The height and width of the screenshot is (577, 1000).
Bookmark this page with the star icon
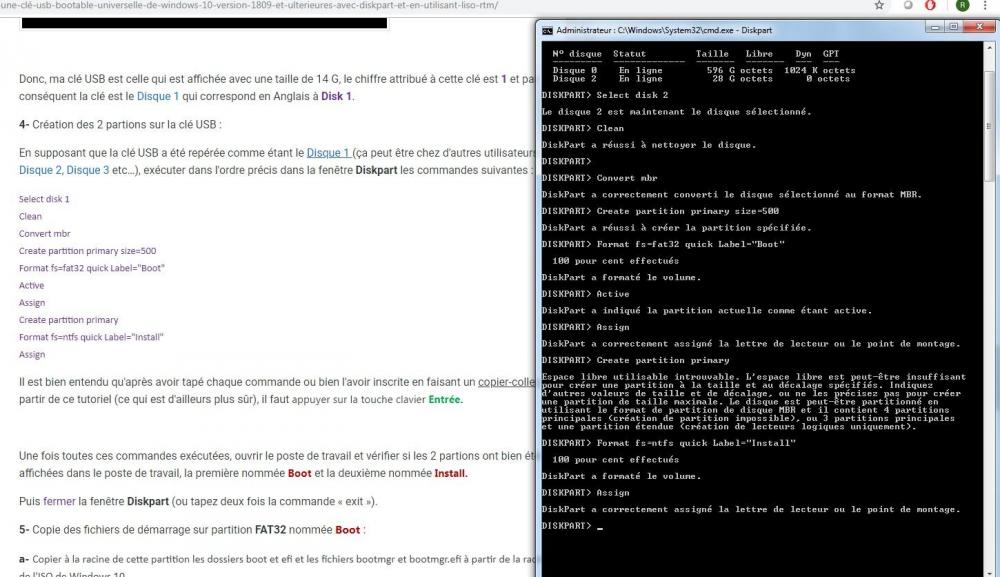[879, 5]
